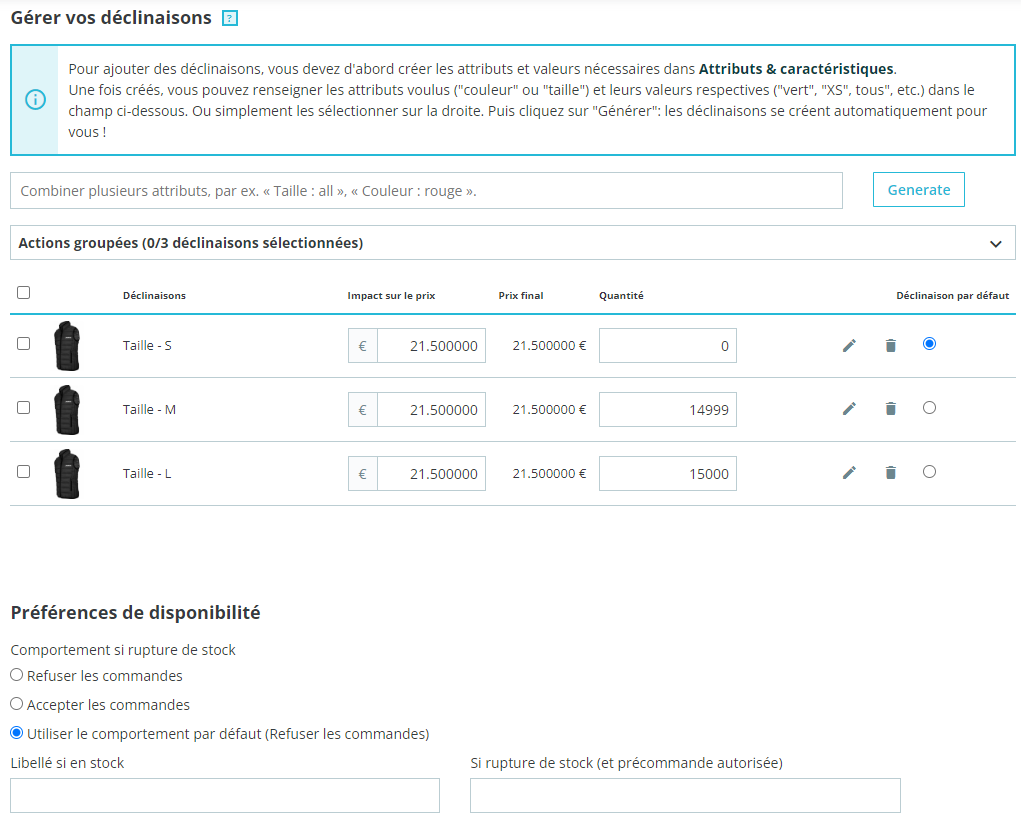Edit the Taille - L combination with pencil icon

[849, 473]
